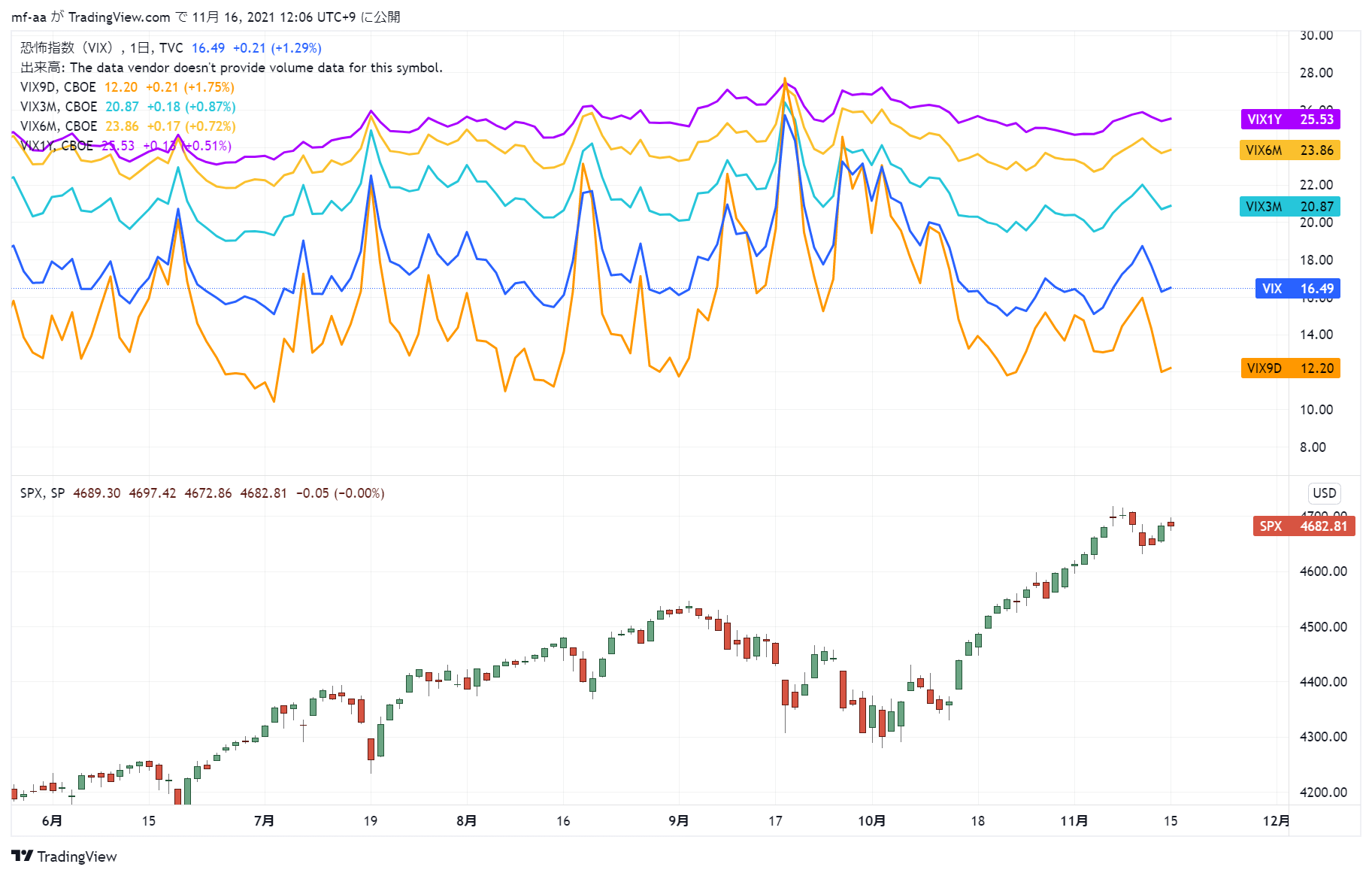Click the 4300.00 SPX axis value
The image size is (1372, 876).
tap(1323, 737)
